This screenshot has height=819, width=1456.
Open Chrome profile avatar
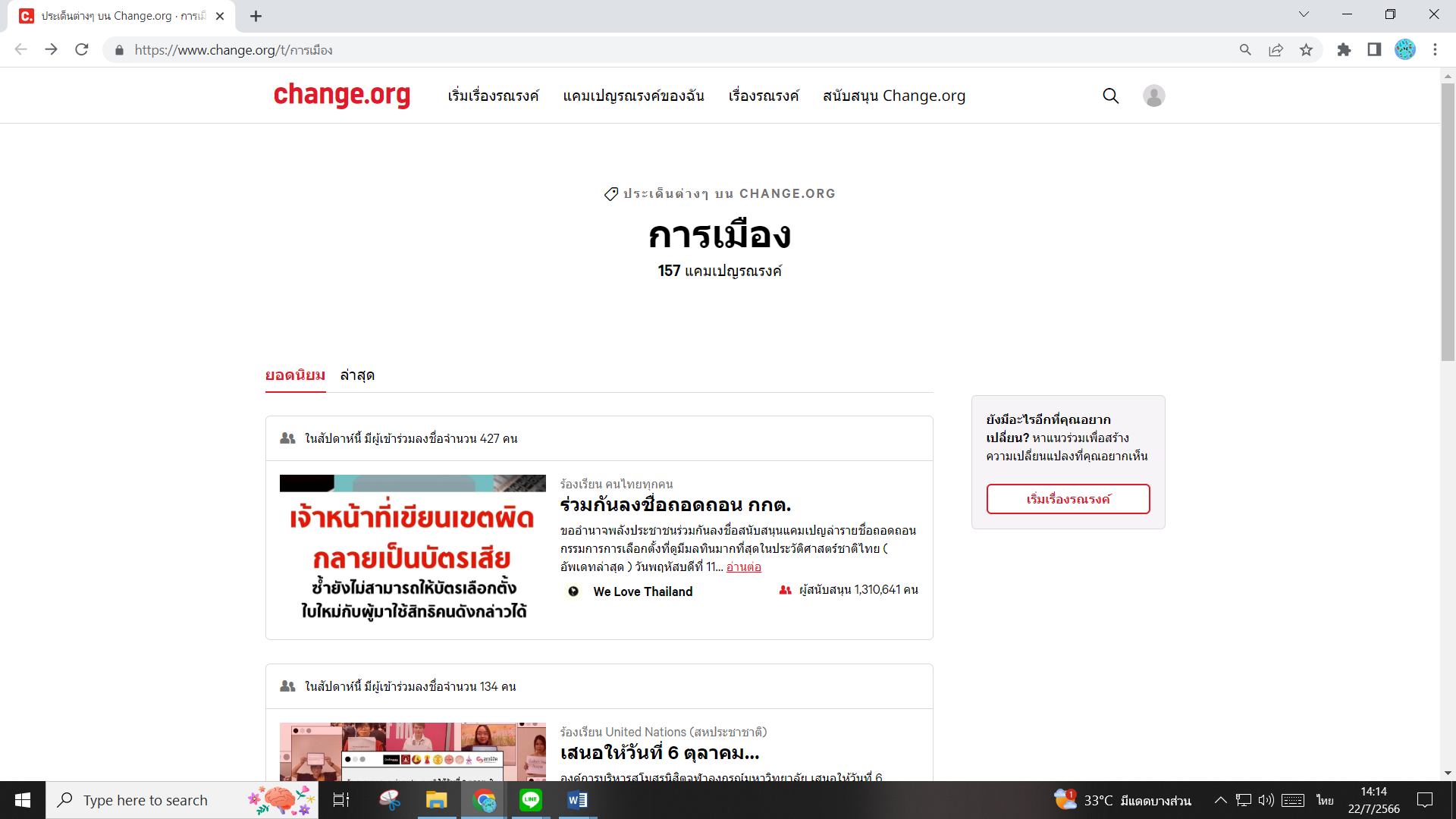point(1405,49)
